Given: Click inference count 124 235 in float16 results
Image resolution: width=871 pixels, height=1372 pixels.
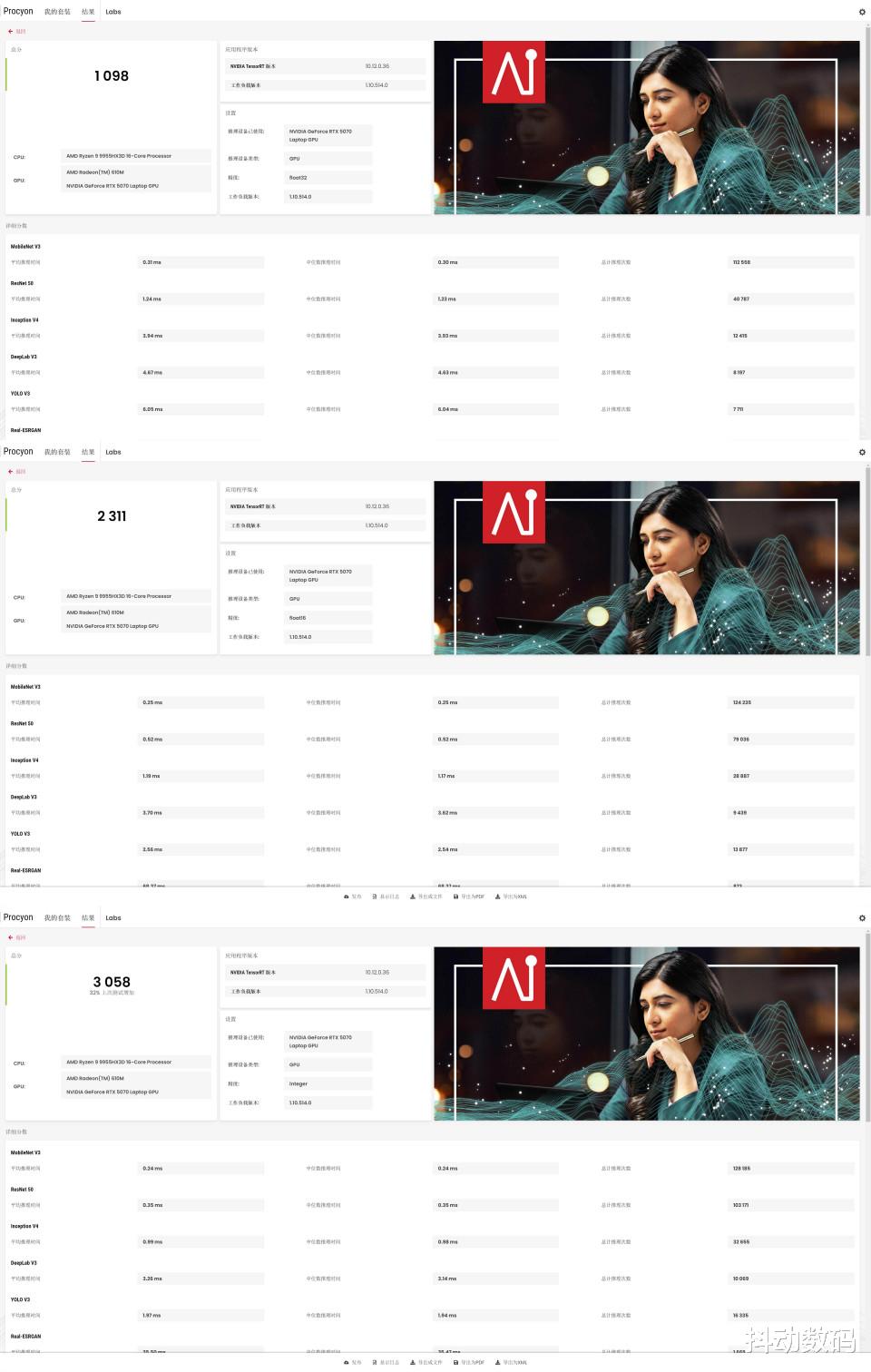Looking at the screenshot, I should [x=791, y=702].
